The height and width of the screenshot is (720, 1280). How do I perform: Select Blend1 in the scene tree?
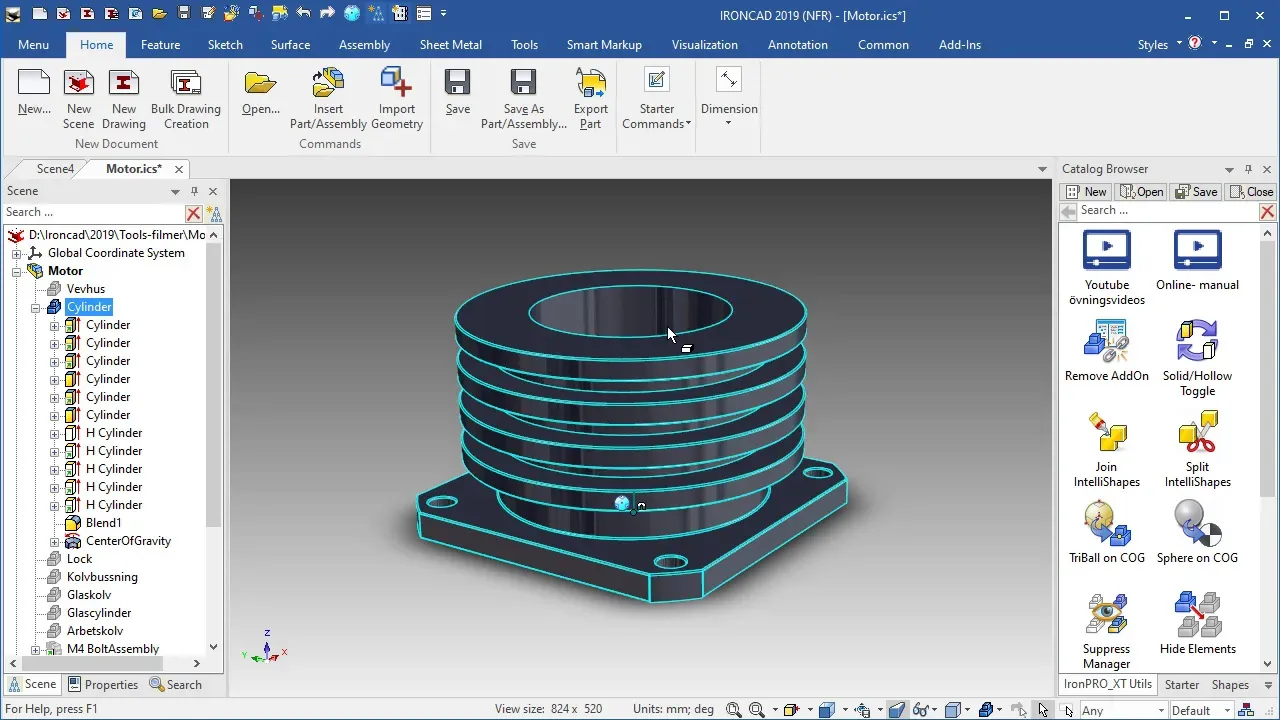point(103,523)
